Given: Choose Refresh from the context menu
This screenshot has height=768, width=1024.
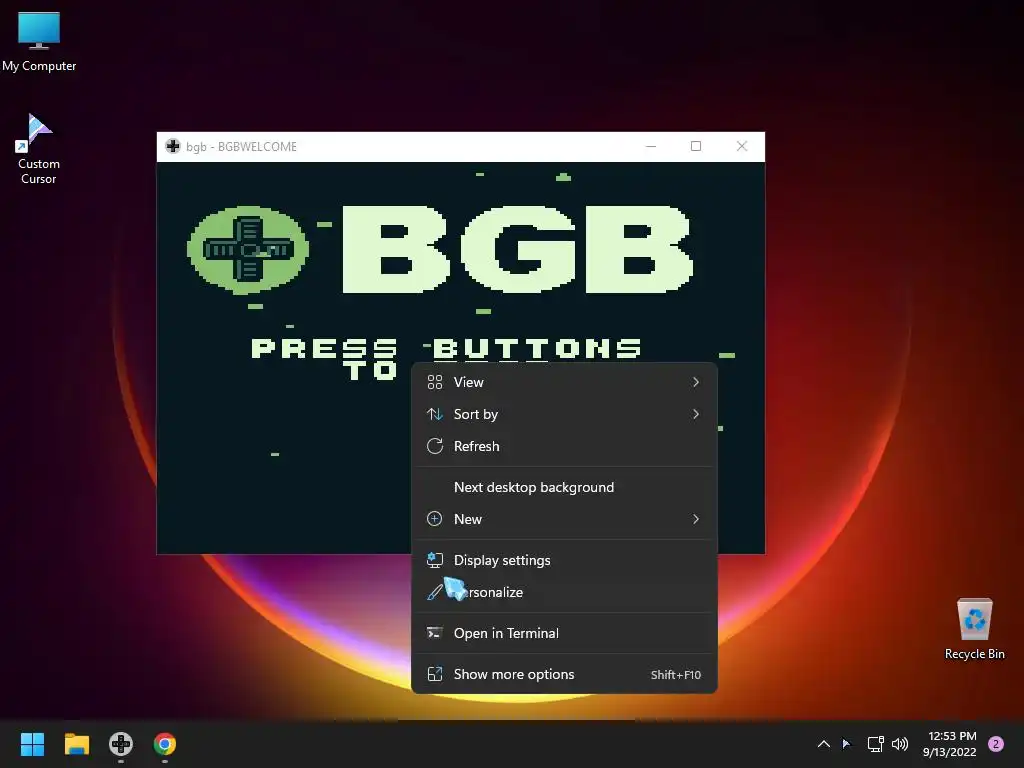Looking at the screenshot, I should click(x=564, y=446).
